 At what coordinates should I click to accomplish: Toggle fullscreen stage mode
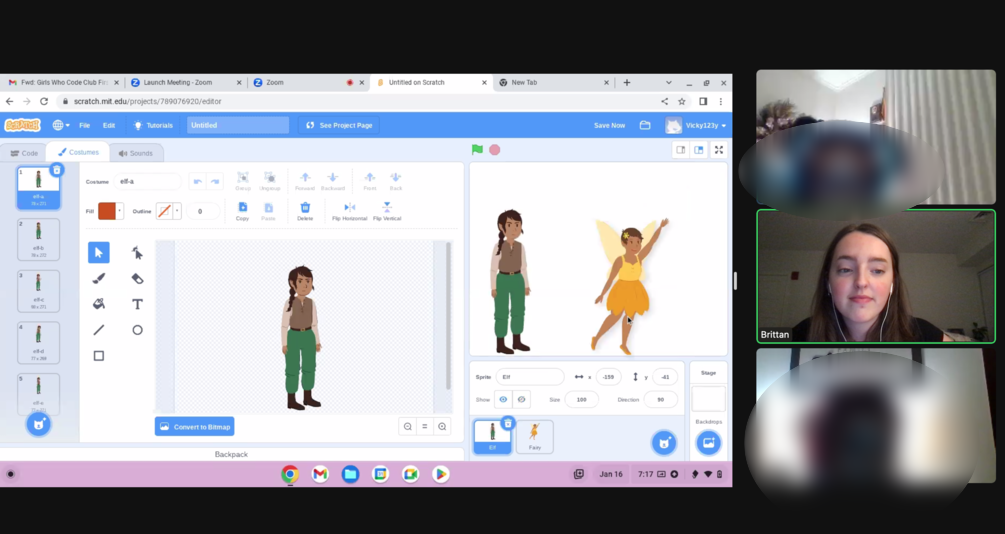[718, 150]
